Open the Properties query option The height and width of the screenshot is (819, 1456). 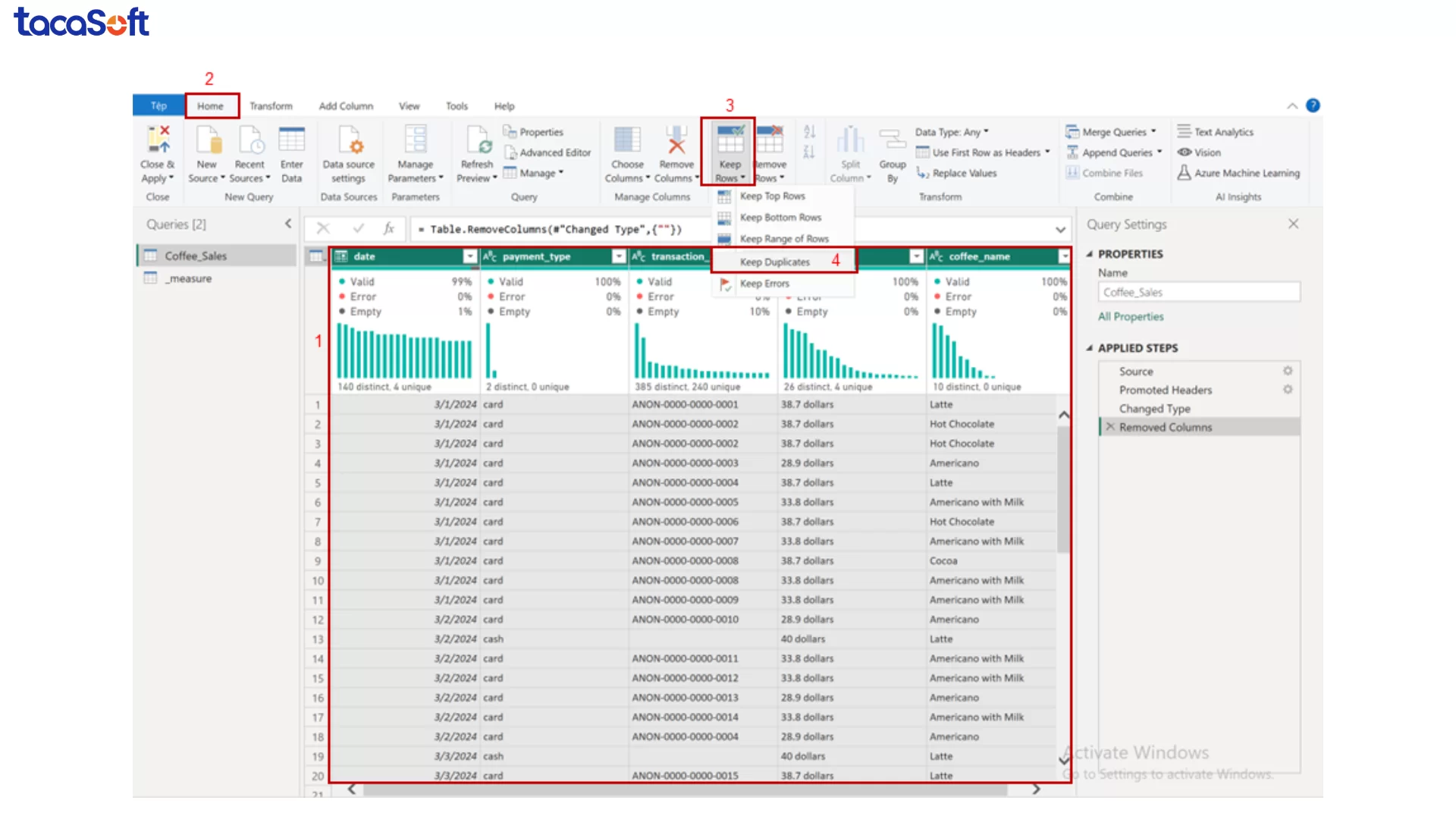point(533,132)
